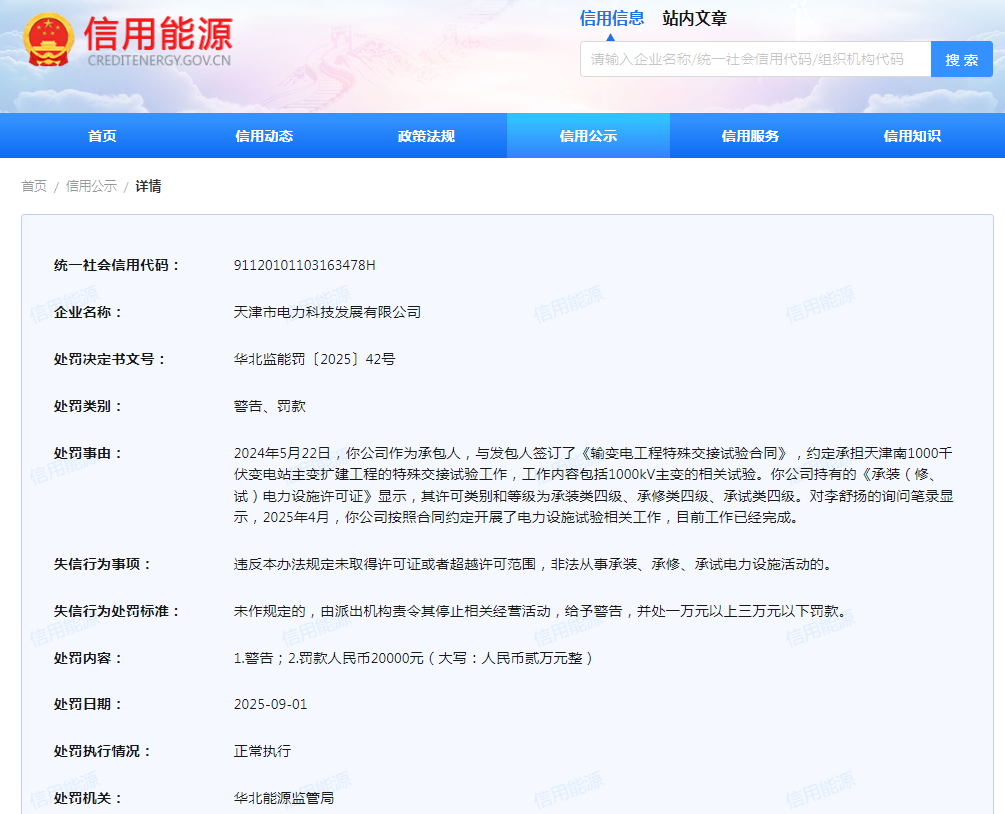The image size is (1005, 814).
Task: Select the 信用信息 search tab
Action: pyautogui.click(x=612, y=18)
